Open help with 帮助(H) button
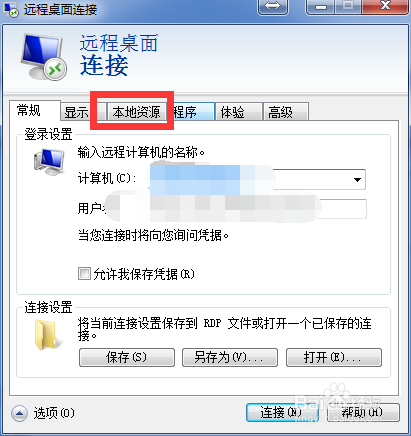Image resolution: width=411 pixels, height=436 pixels. pos(363,413)
